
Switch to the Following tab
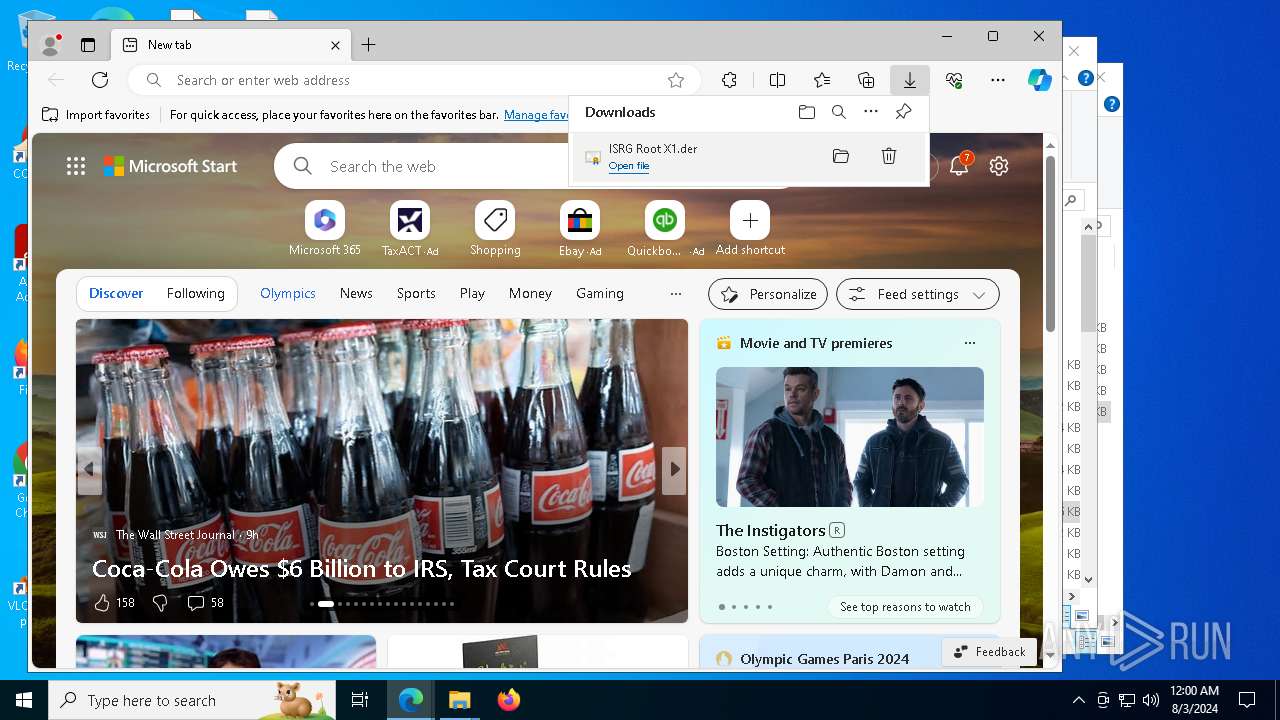pos(196,293)
